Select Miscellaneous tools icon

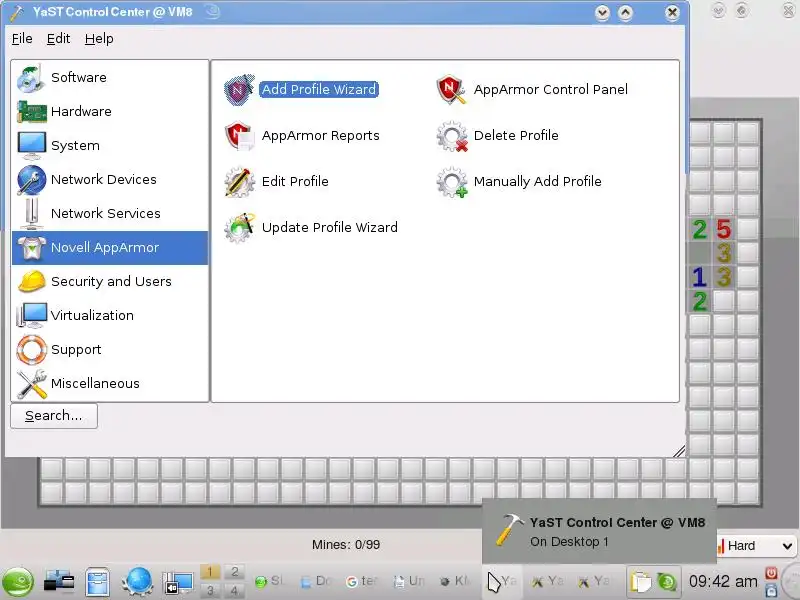tap(32, 384)
